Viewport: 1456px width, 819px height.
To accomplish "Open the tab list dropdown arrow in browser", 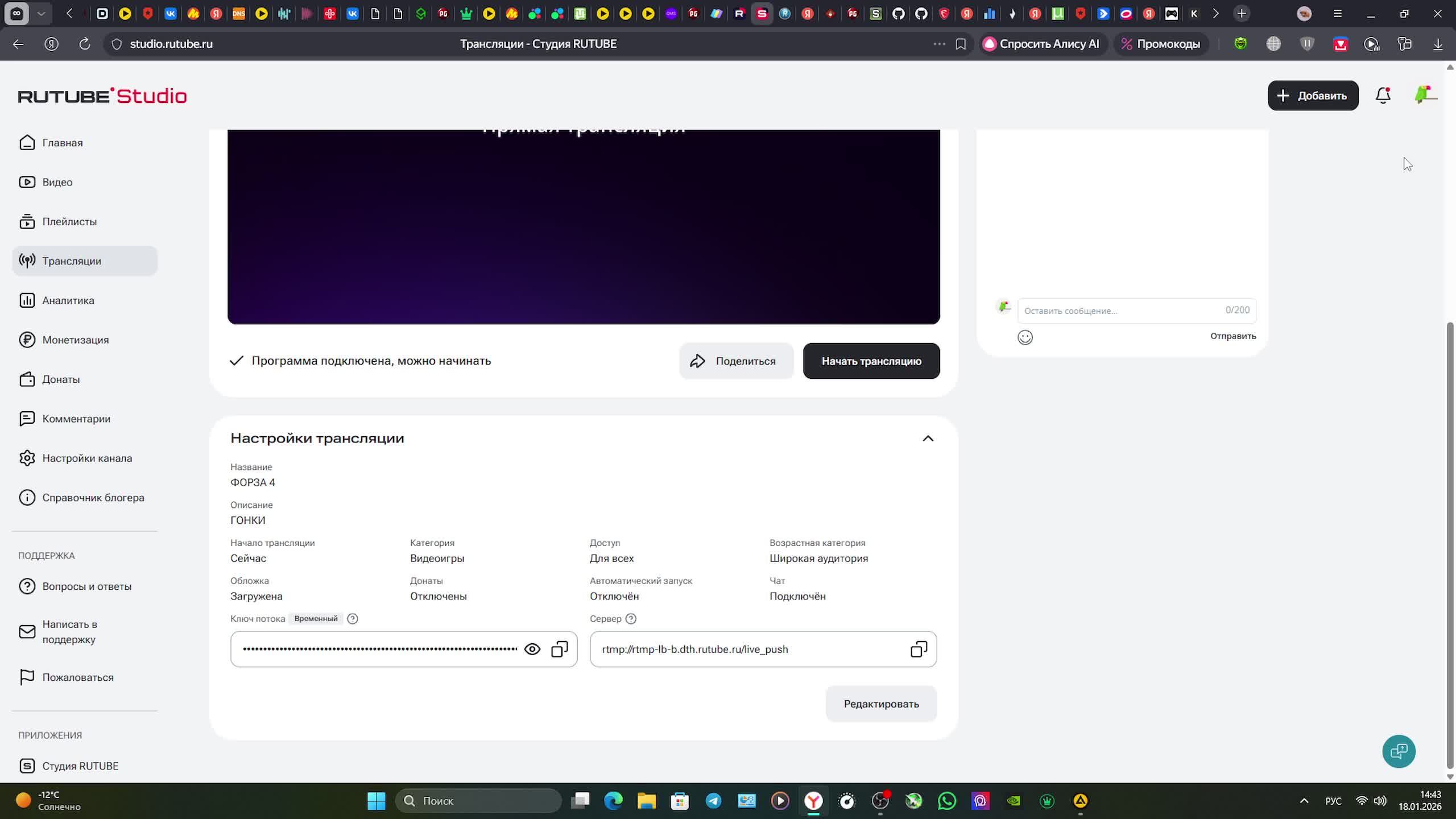I will point(41,14).
